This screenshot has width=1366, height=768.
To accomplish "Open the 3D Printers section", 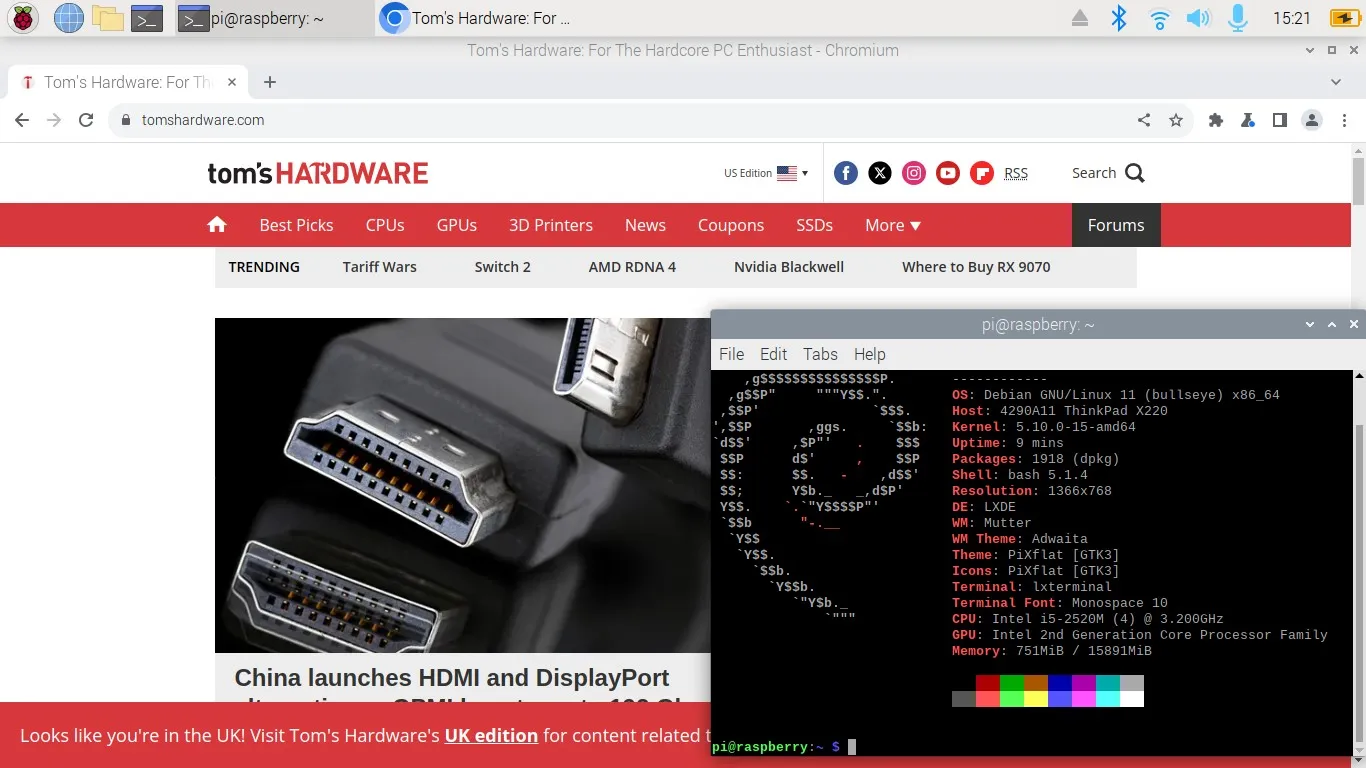I will pyautogui.click(x=551, y=225).
